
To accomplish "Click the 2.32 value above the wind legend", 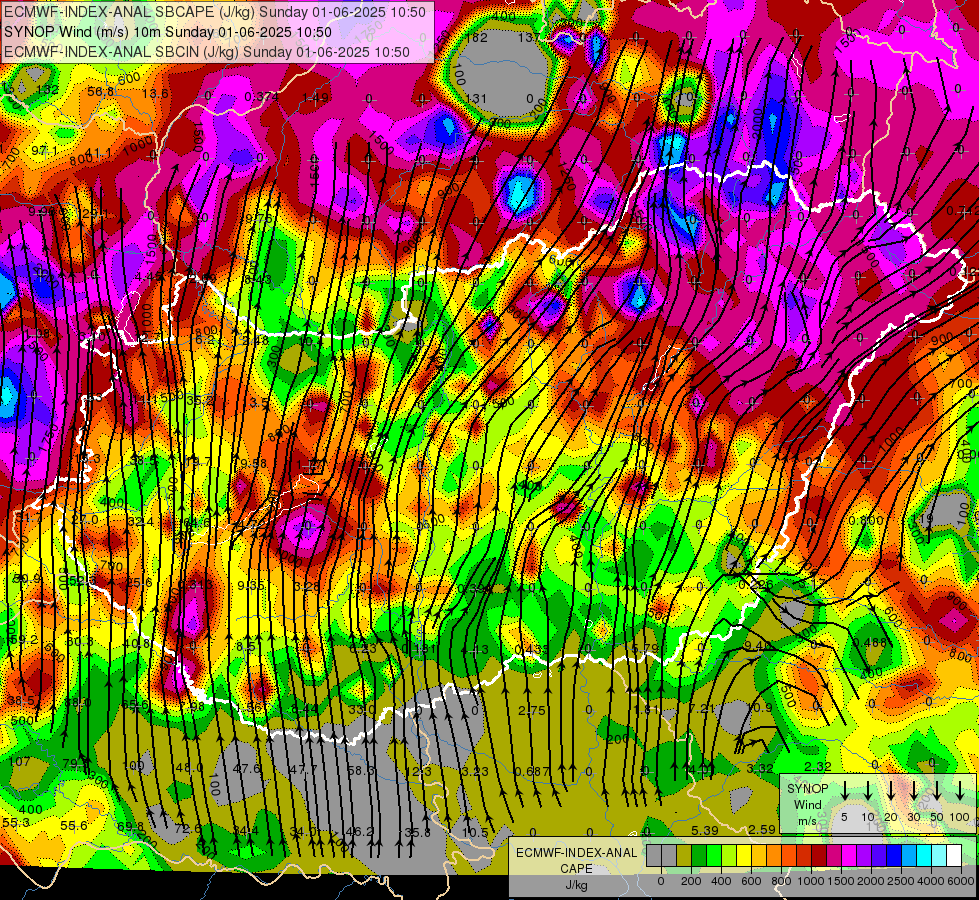I will pyautogui.click(x=817, y=766).
